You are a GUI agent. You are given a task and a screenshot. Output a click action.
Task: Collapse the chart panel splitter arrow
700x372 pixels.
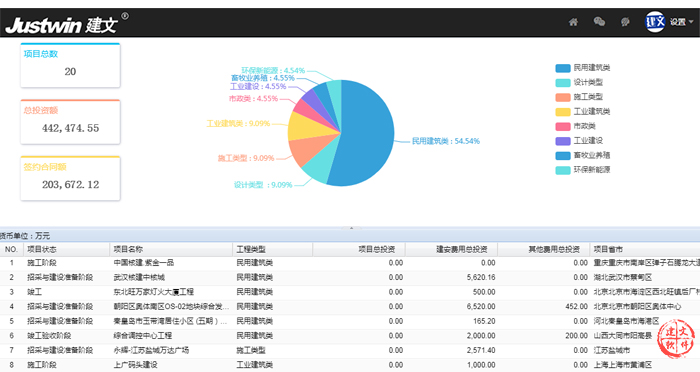click(x=351, y=228)
